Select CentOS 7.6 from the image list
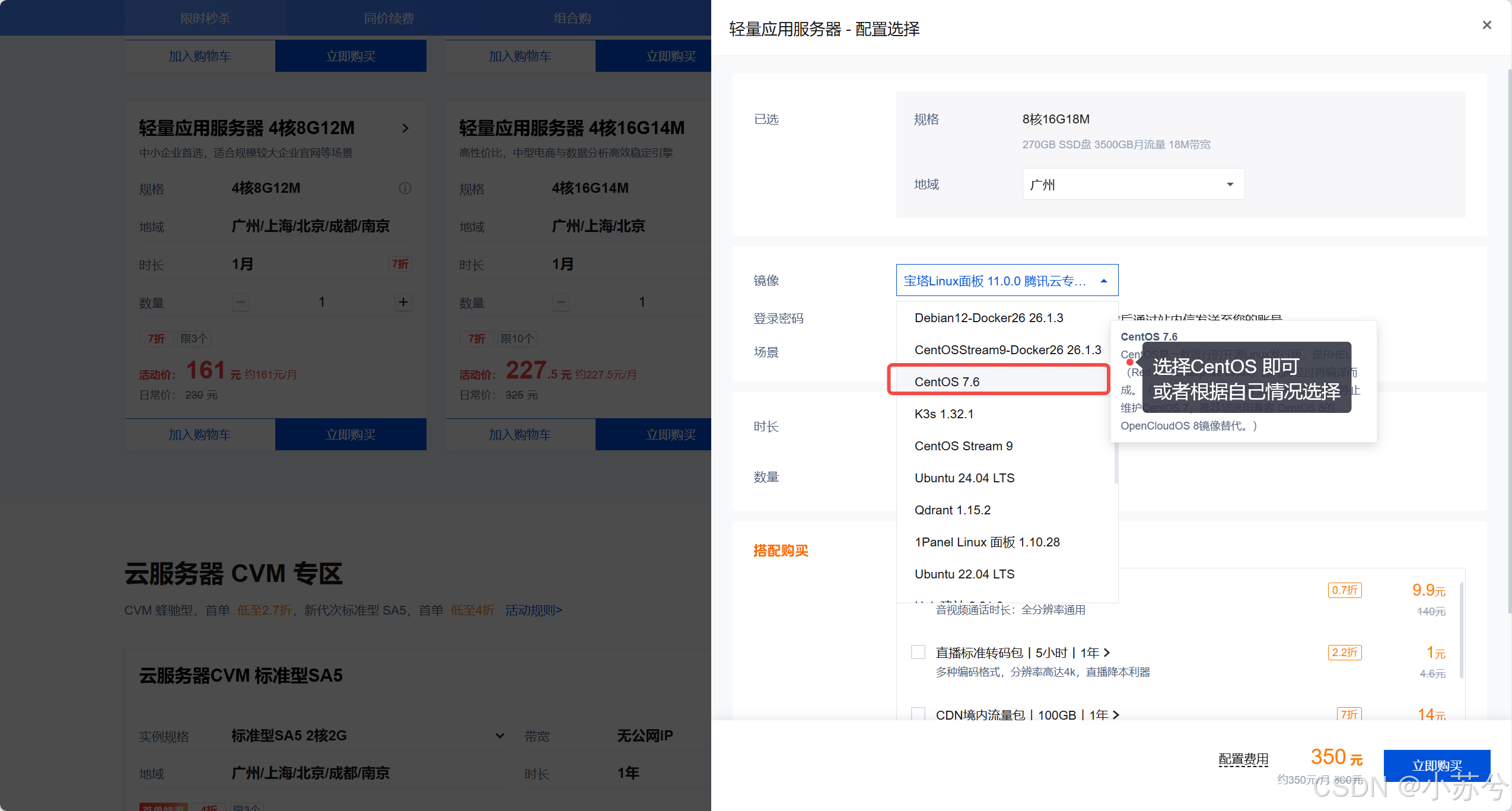The image size is (1512, 811). tap(946, 381)
